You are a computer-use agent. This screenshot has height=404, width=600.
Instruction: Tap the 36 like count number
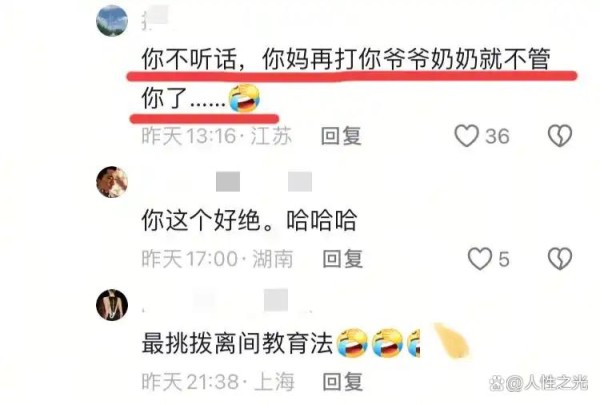pos(497,136)
